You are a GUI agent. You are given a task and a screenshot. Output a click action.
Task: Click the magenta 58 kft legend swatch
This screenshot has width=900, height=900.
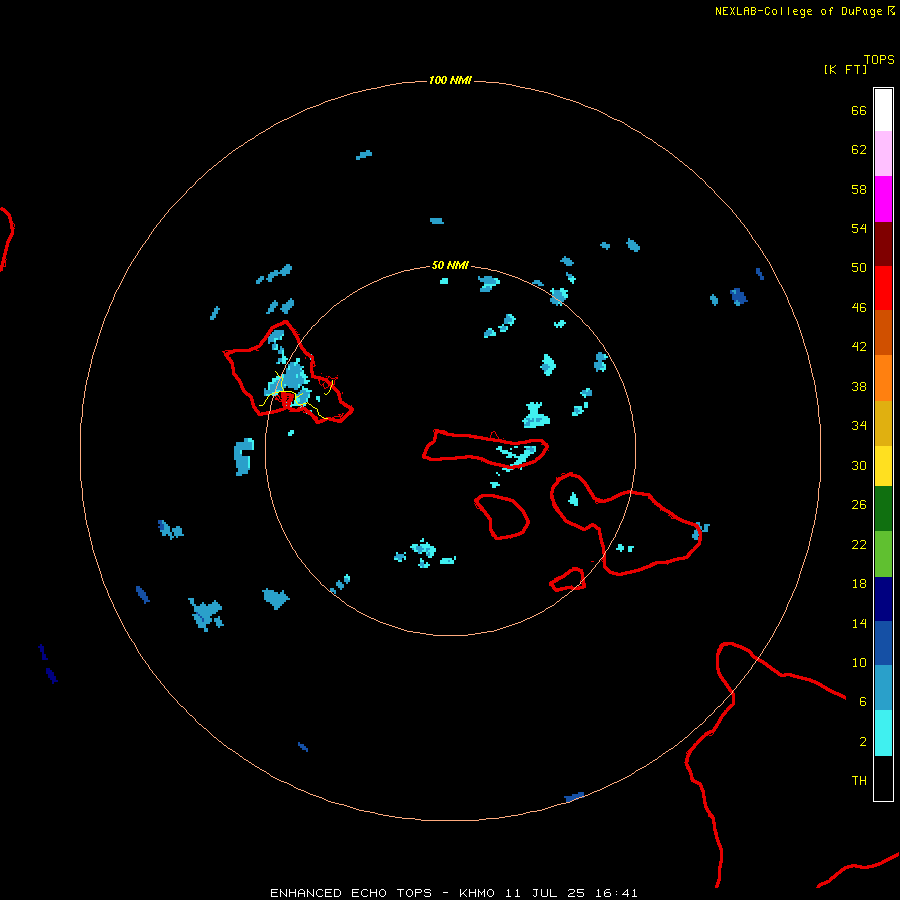(x=883, y=199)
